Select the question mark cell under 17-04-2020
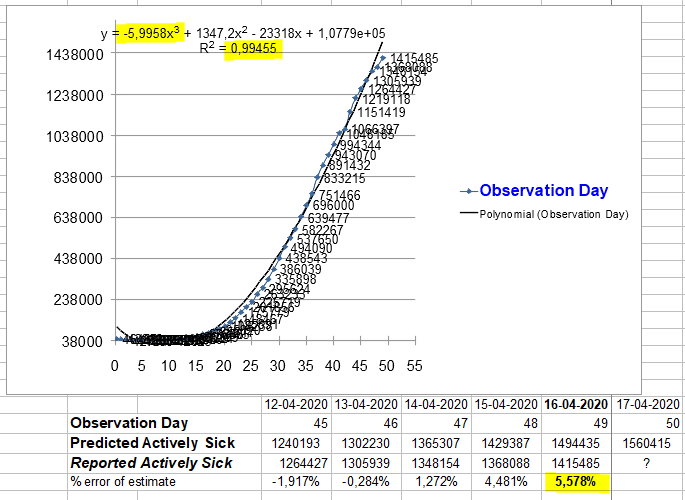Viewport: 685px width, 500px height. [x=648, y=462]
